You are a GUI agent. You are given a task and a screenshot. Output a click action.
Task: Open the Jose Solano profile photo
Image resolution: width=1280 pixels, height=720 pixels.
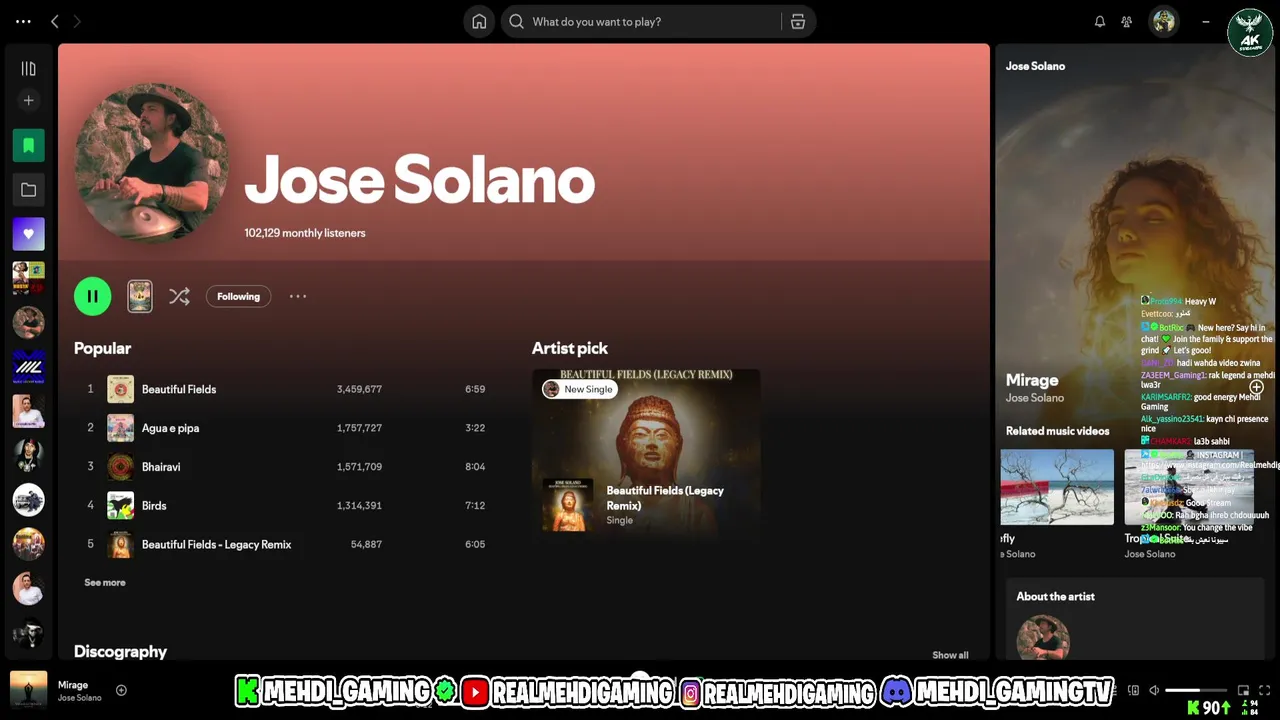[x=151, y=162]
